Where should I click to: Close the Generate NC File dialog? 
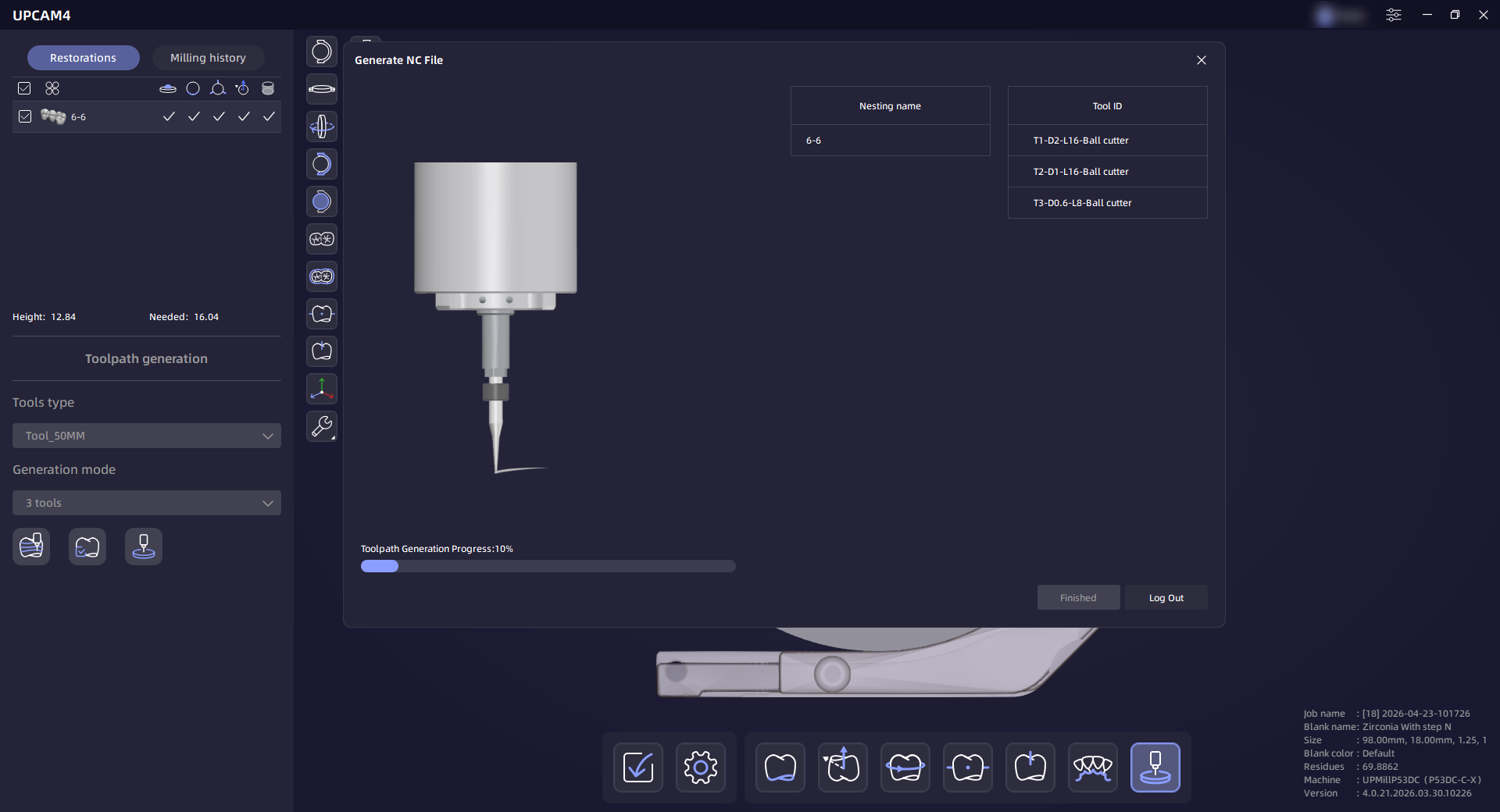tap(1201, 60)
